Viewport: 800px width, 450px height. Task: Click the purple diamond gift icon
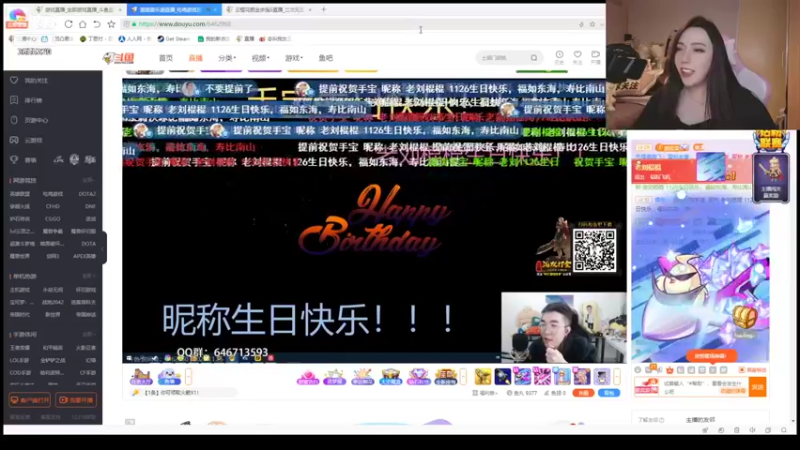click(418, 377)
